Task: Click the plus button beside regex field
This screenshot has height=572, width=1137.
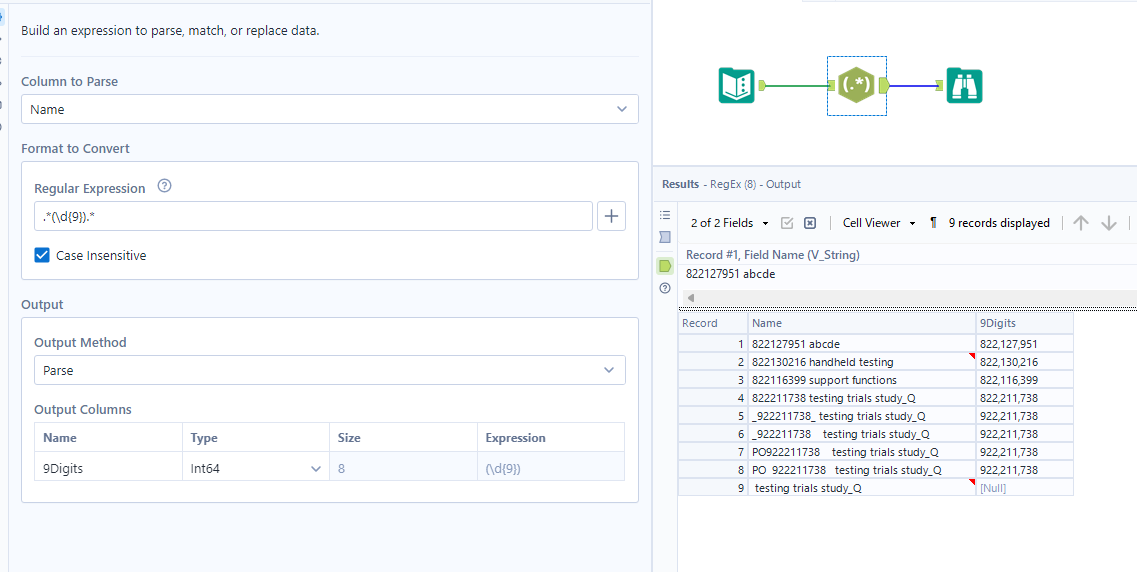Action: (611, 216)
